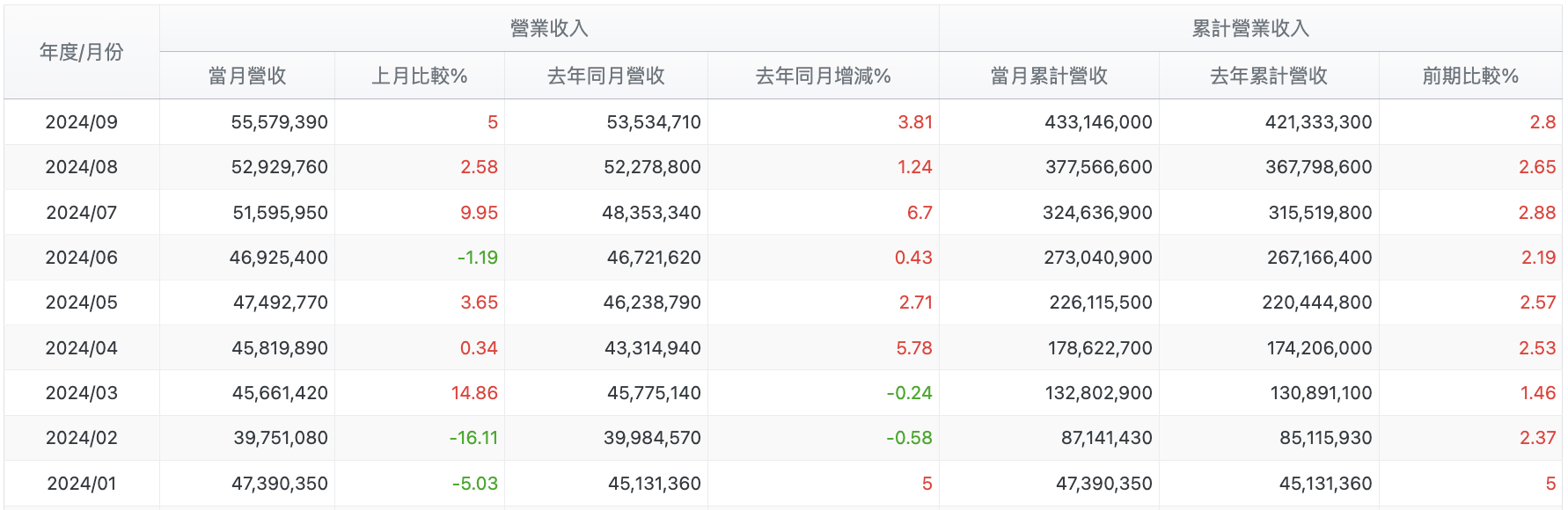Select the 2024/05 row label
The width and height of the screenshot is (1568, 510).
point(81,302)
